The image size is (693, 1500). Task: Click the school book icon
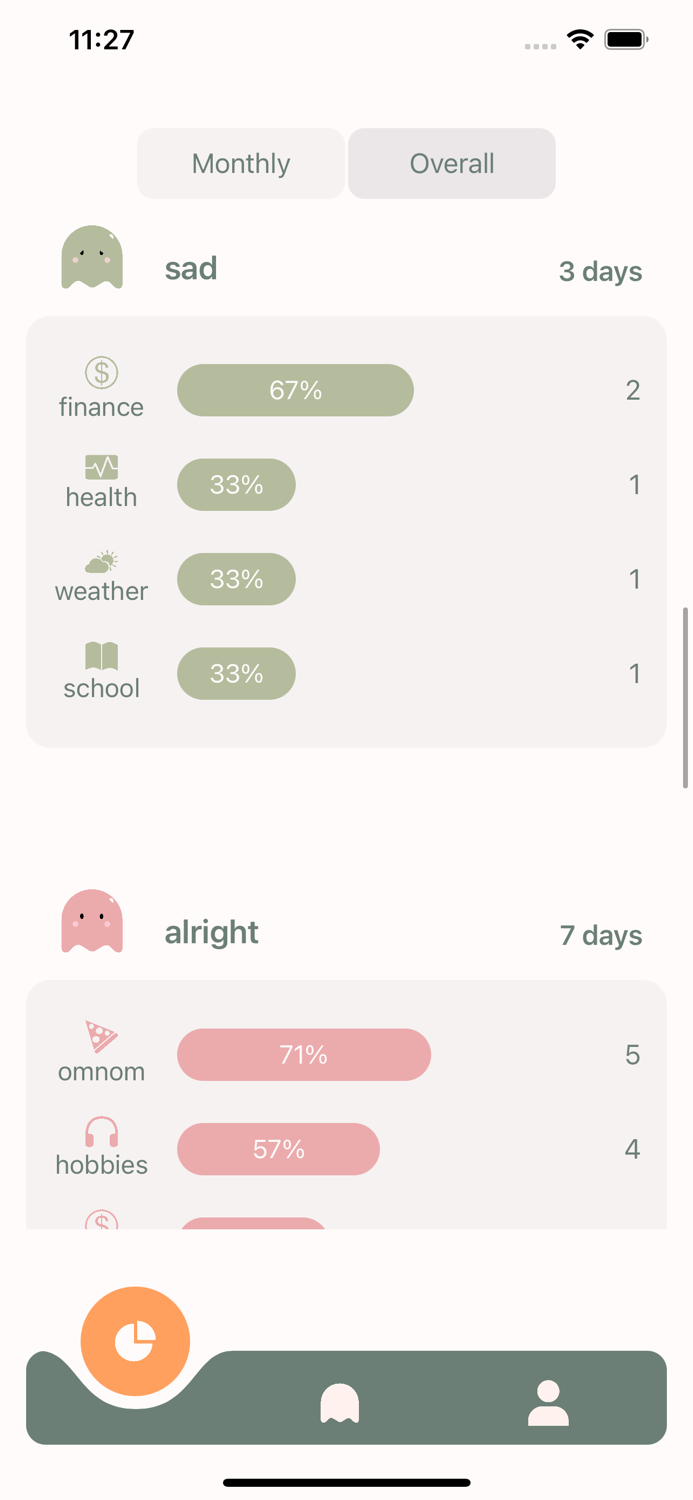point(100,655)
